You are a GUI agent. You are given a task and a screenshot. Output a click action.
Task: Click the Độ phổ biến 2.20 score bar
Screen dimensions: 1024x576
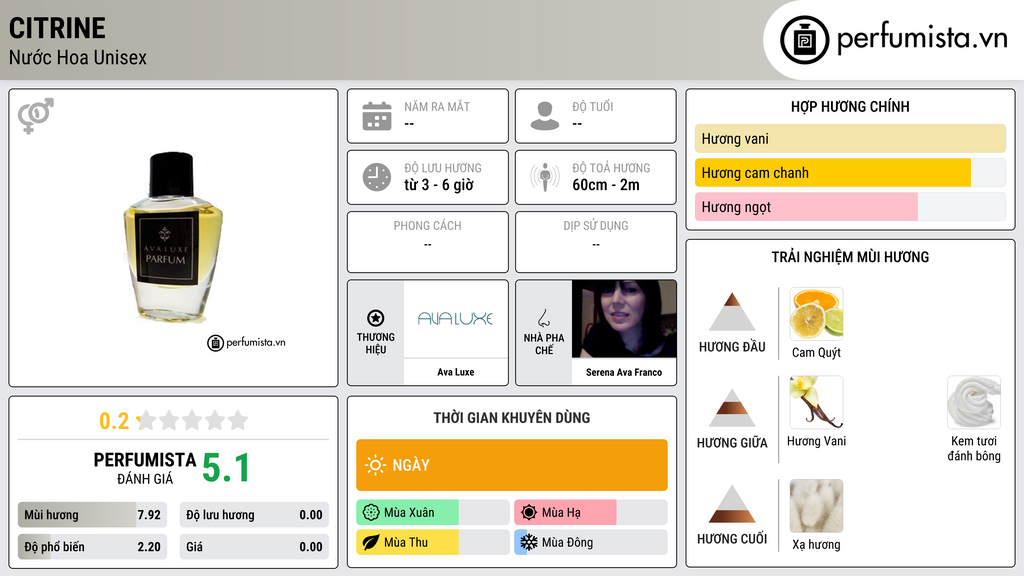pyautogui.click(x=92, y=547)
